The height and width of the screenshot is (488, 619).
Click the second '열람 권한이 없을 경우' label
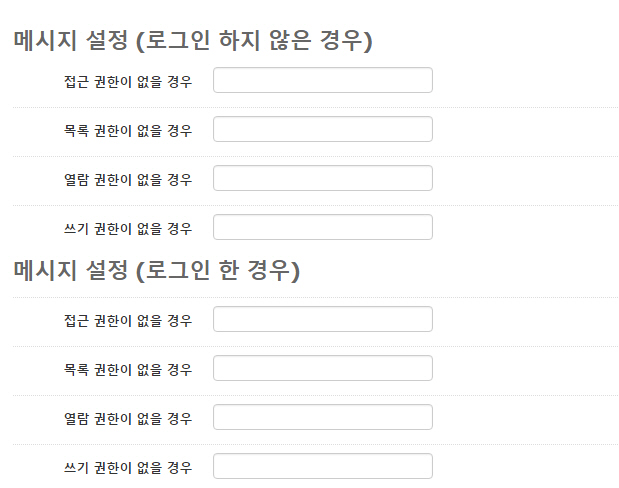[127, 418]
